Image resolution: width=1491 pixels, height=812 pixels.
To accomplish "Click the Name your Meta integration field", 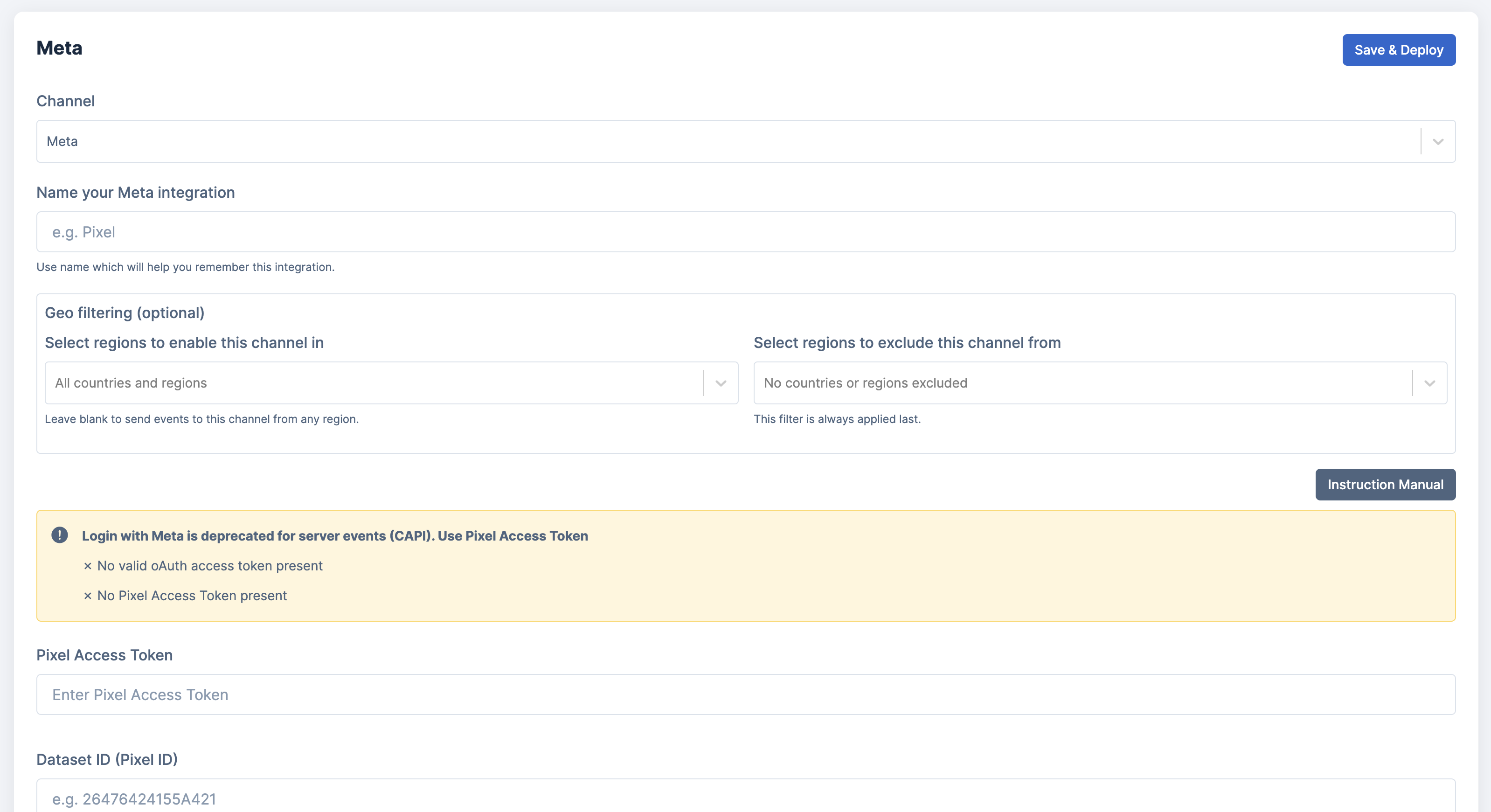I will point(745,232).
